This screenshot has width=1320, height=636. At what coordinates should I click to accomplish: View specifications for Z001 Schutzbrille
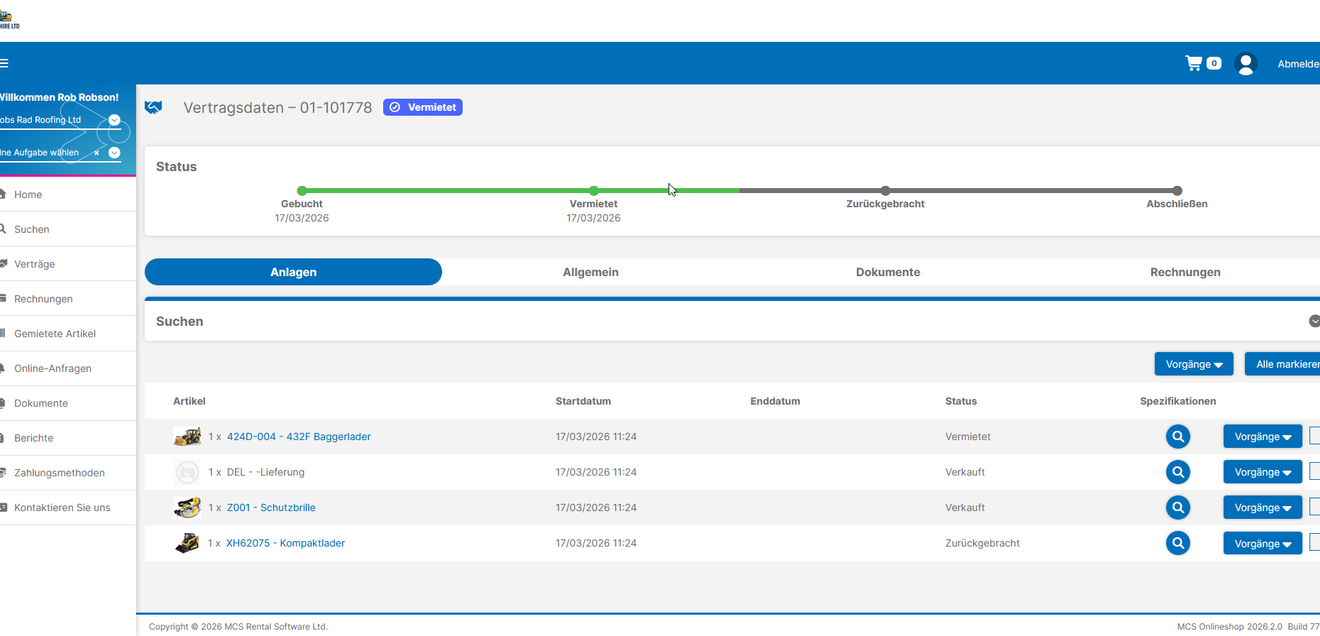tap(1178, 507)
